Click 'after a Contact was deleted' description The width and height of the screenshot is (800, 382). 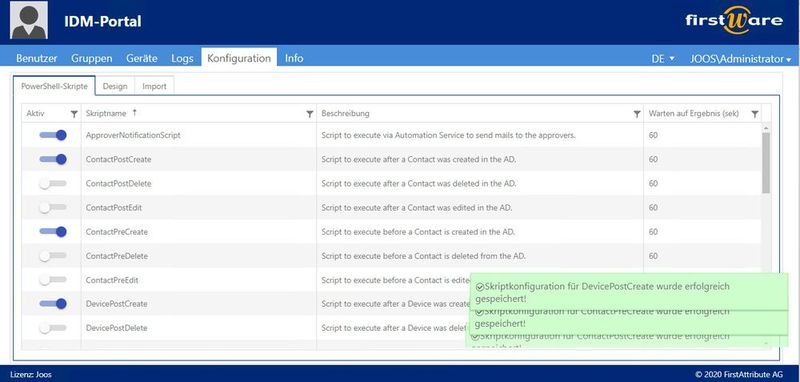tap(419, 184)
